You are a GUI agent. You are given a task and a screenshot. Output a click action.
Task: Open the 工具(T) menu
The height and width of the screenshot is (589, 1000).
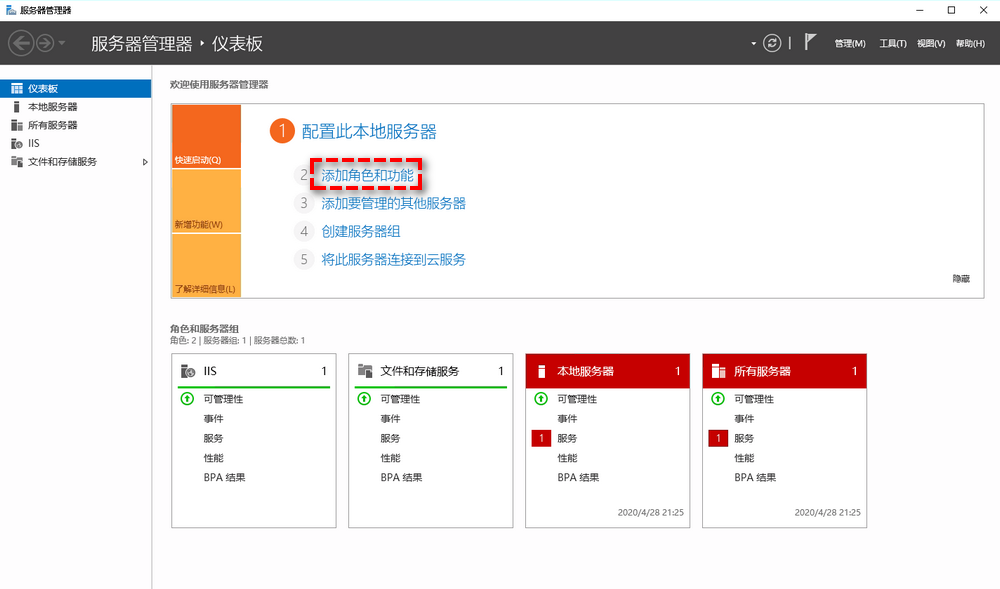click(892, 43)
